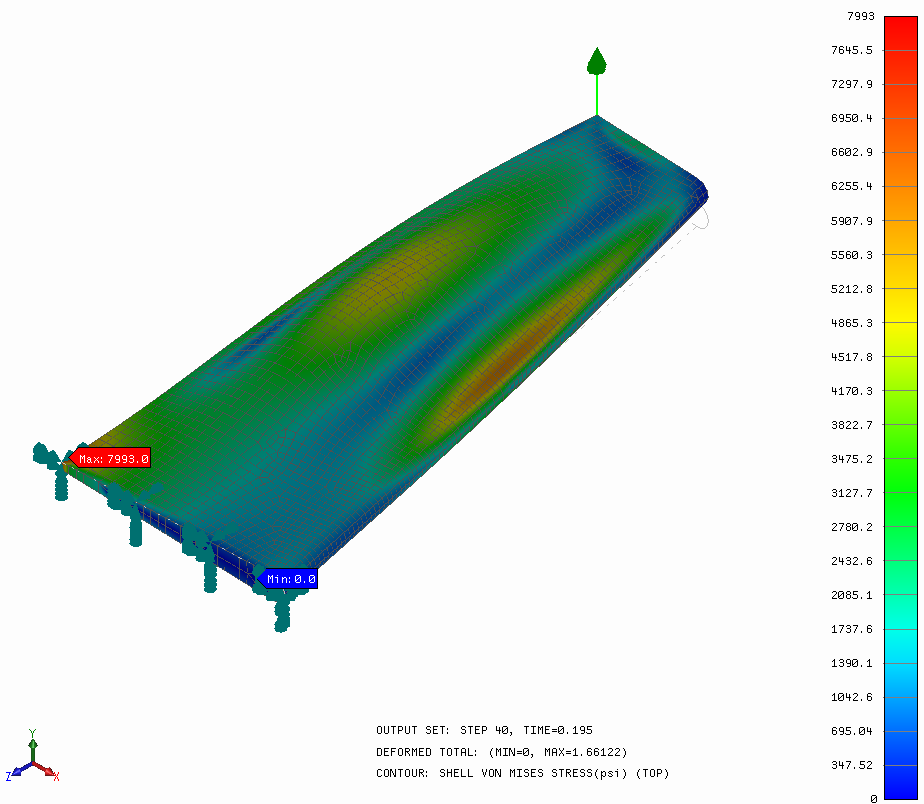924x804 pixels.
Task: Click yellow legend band between 5212.8 and 4865.3
Action: click(x=900, y=305)
